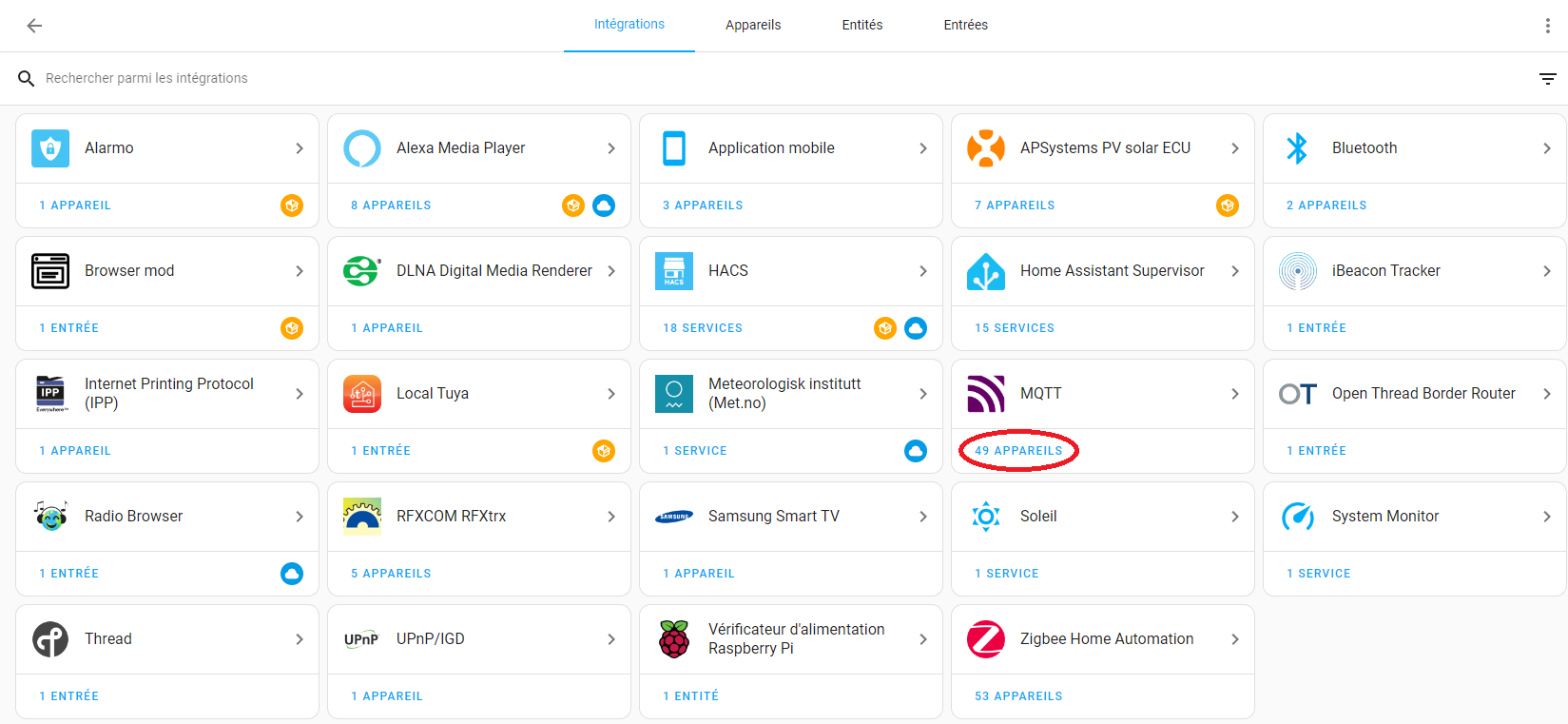This screenshot has height=724, width=1568.
Task: Click the blue cloud badge on HACS
Action: pyautogui.click(x=916, y=328)
